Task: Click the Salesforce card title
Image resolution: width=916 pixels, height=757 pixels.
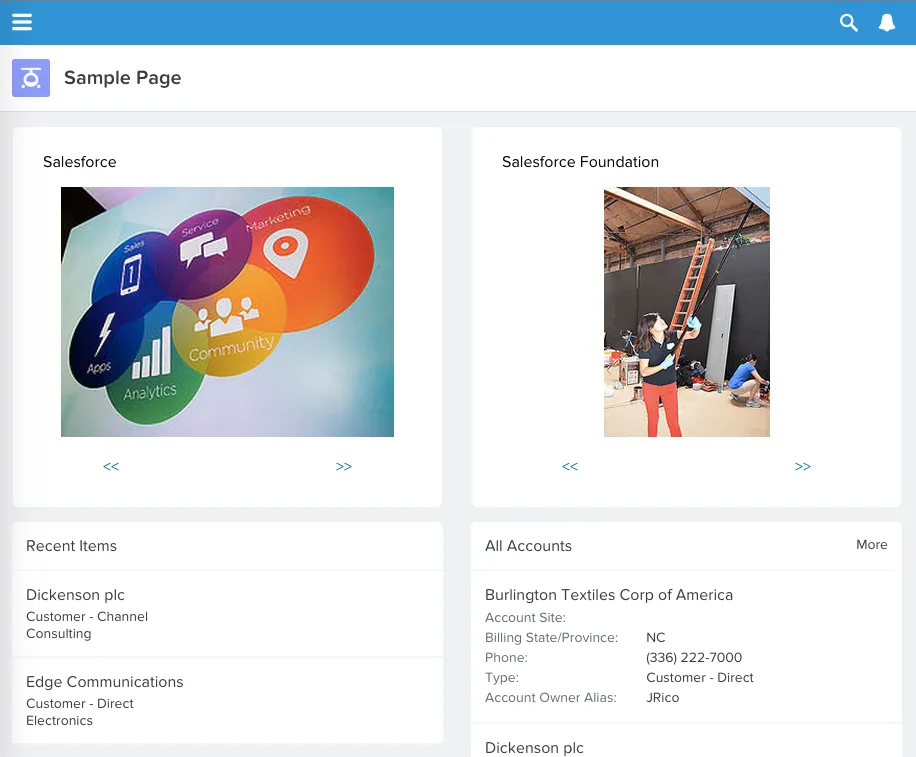Action: (79, 162)
